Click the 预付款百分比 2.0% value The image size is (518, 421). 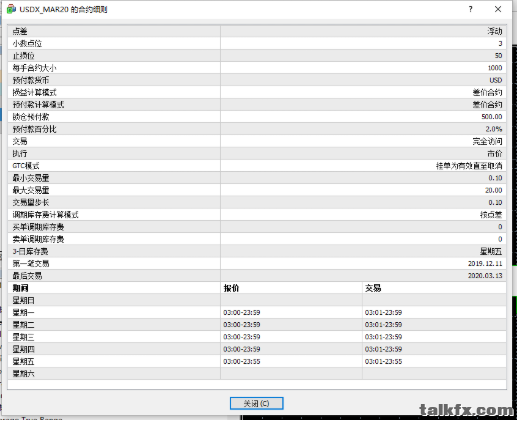(x=493, y=129)
